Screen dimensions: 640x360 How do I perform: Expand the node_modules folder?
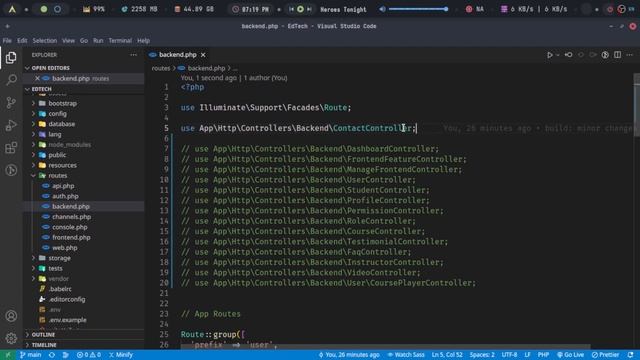tap(69, 144)
